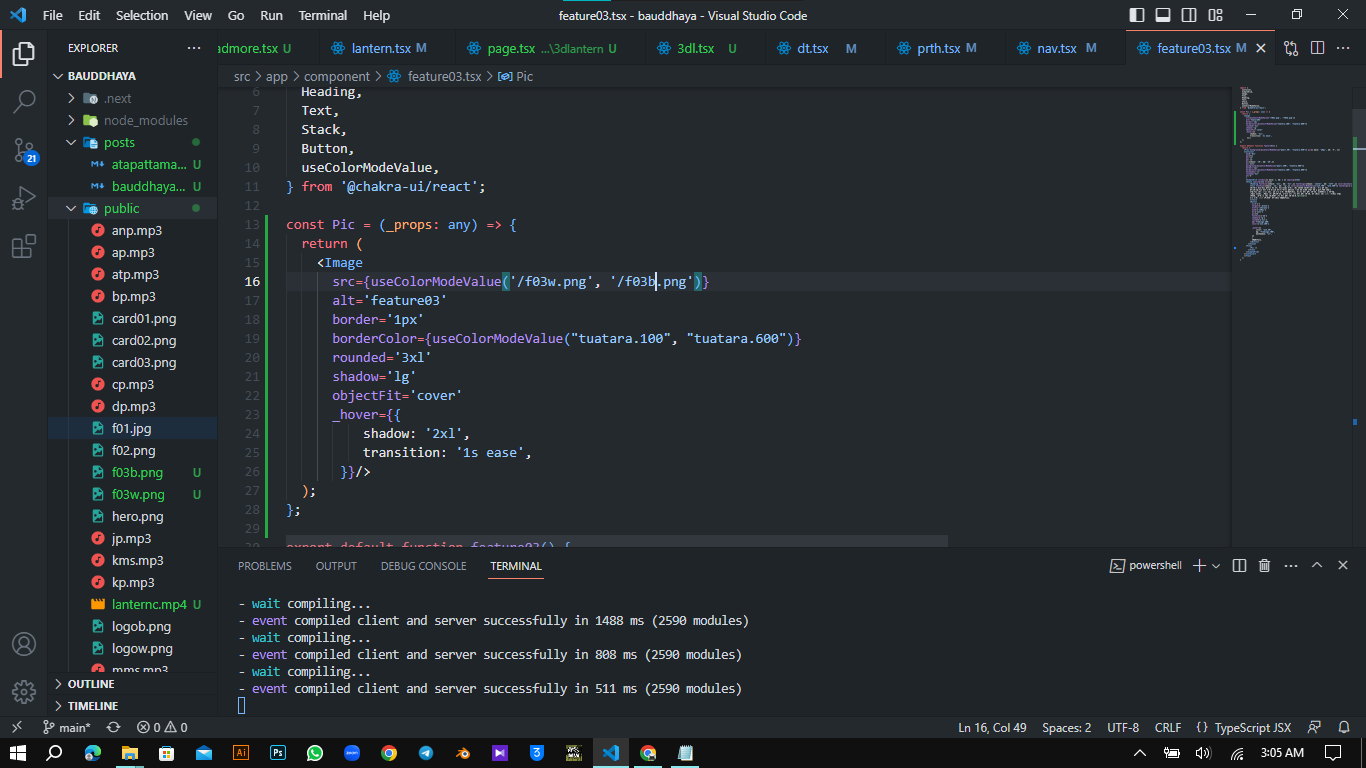Click Spaces: 2 indentation setting

pos(1067,727)
